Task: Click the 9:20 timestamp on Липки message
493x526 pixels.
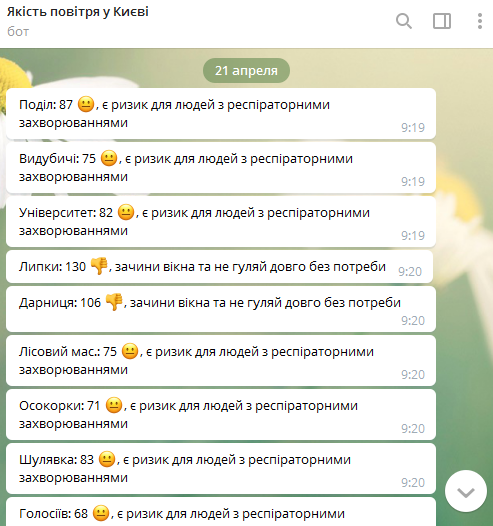Action: click(410, 271)
